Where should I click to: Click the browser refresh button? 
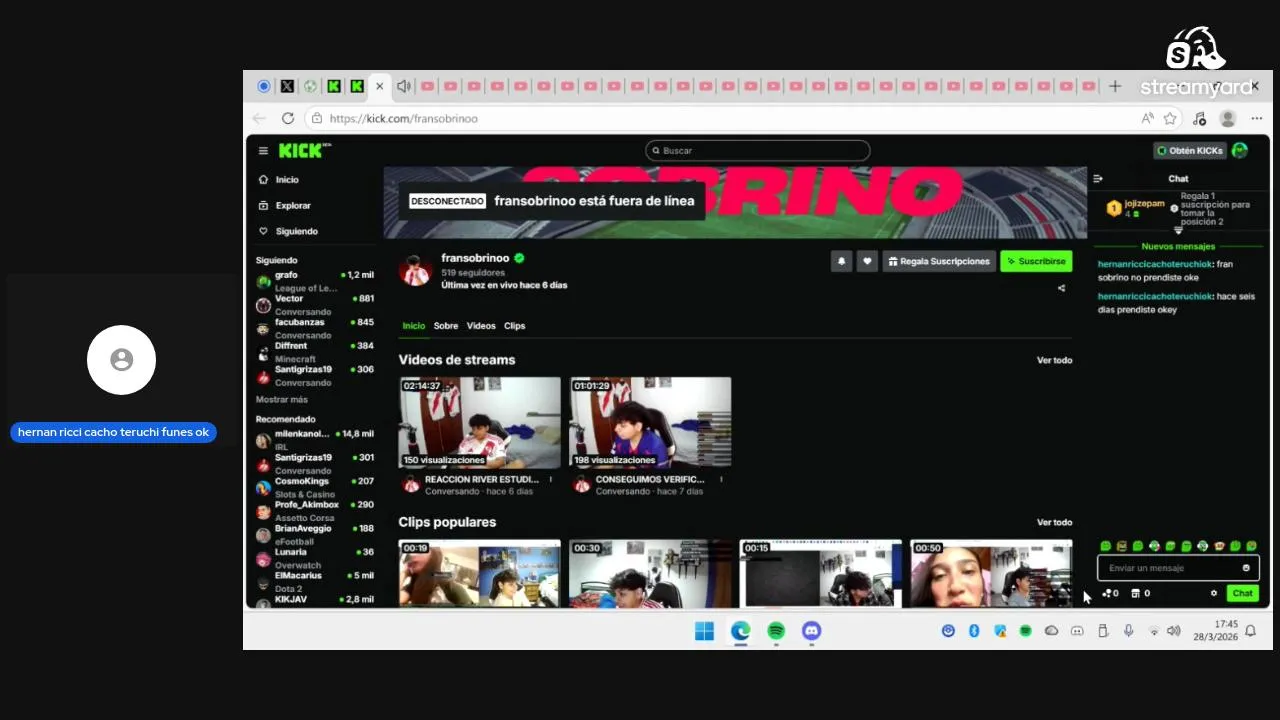[288, 118]
